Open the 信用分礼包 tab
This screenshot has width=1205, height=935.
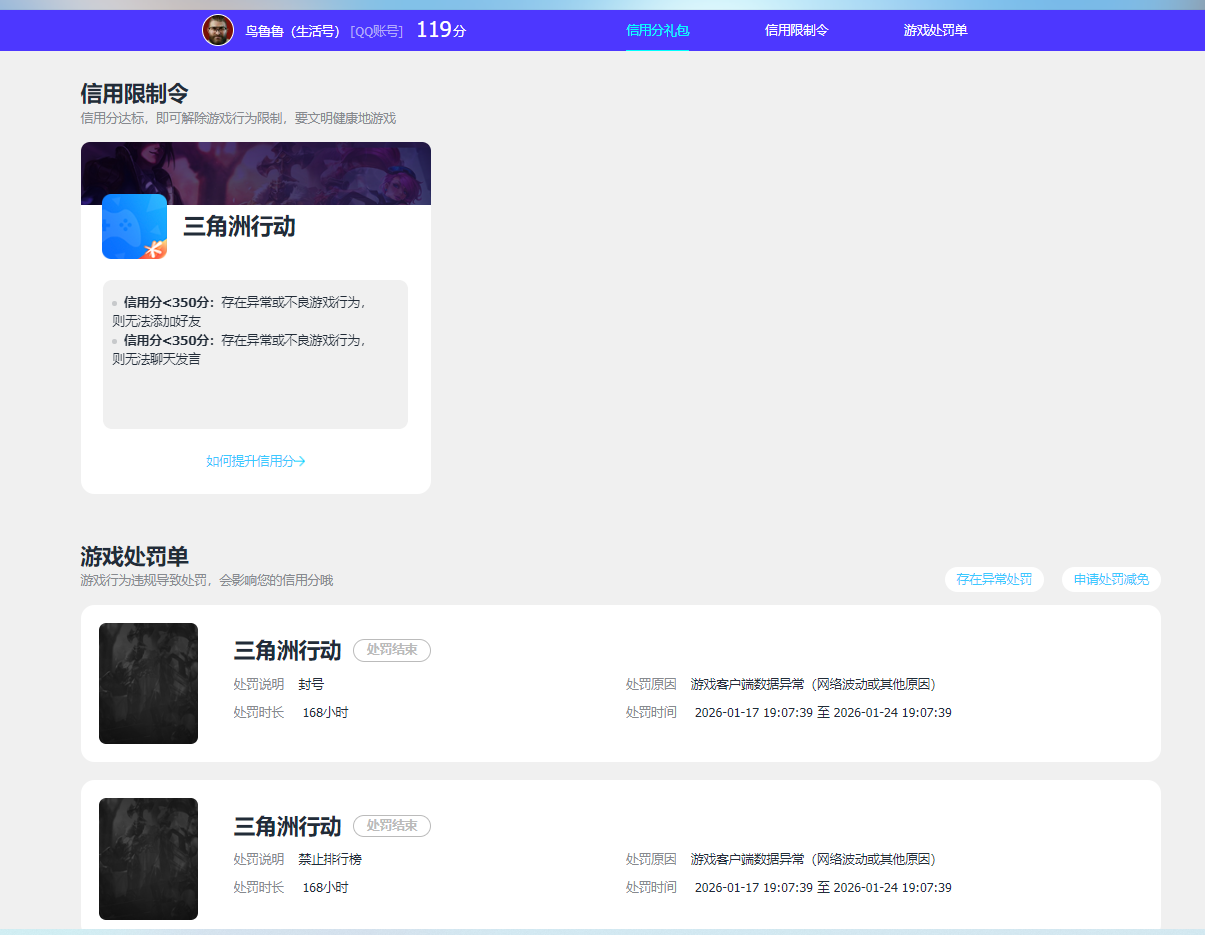click(x=657, y=30)
